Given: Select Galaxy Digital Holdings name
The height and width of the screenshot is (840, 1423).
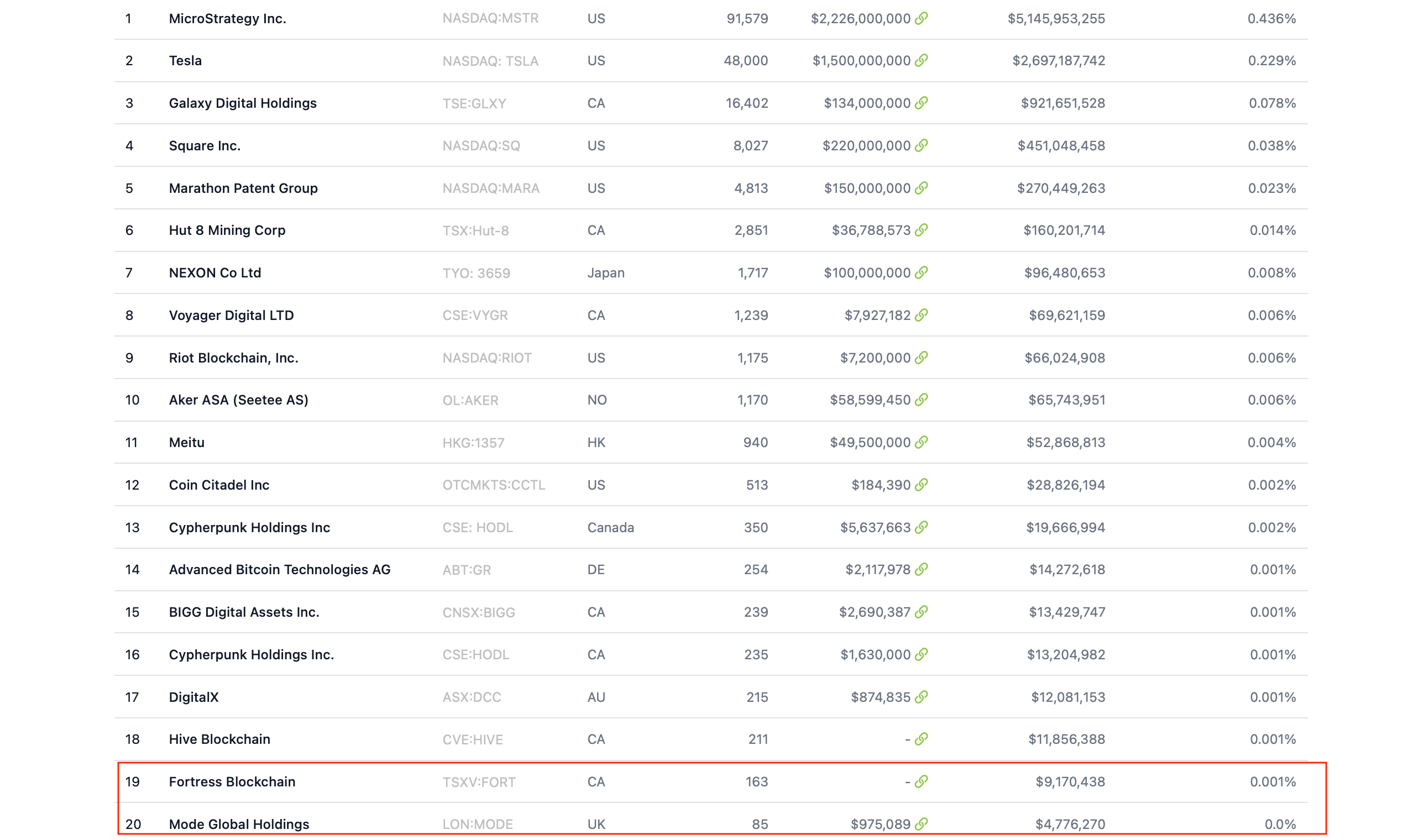Looking at the screenshot, I should click(x=243, y=103).
